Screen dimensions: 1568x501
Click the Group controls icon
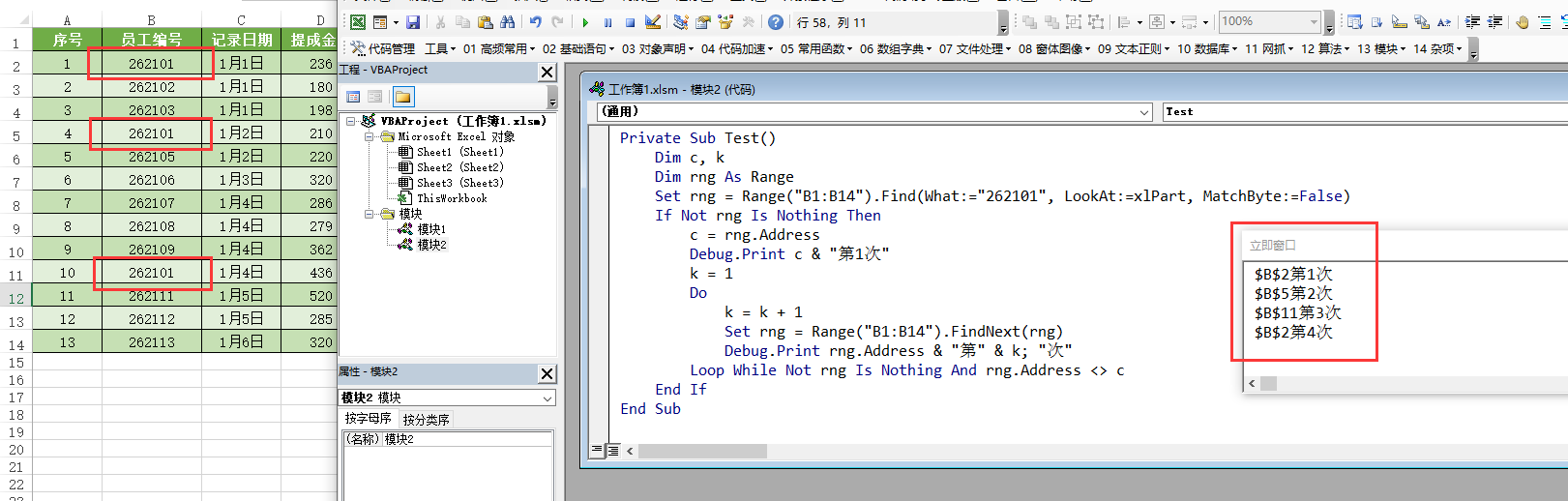[x=1074, y=22]
